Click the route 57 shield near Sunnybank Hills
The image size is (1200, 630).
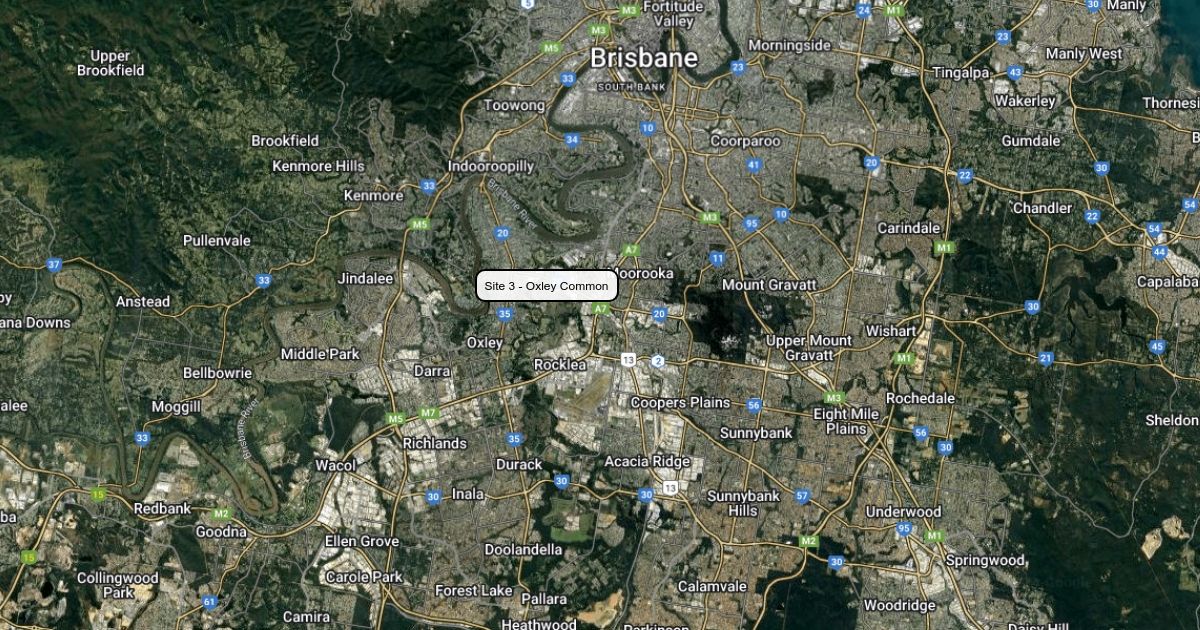(802, 496)
